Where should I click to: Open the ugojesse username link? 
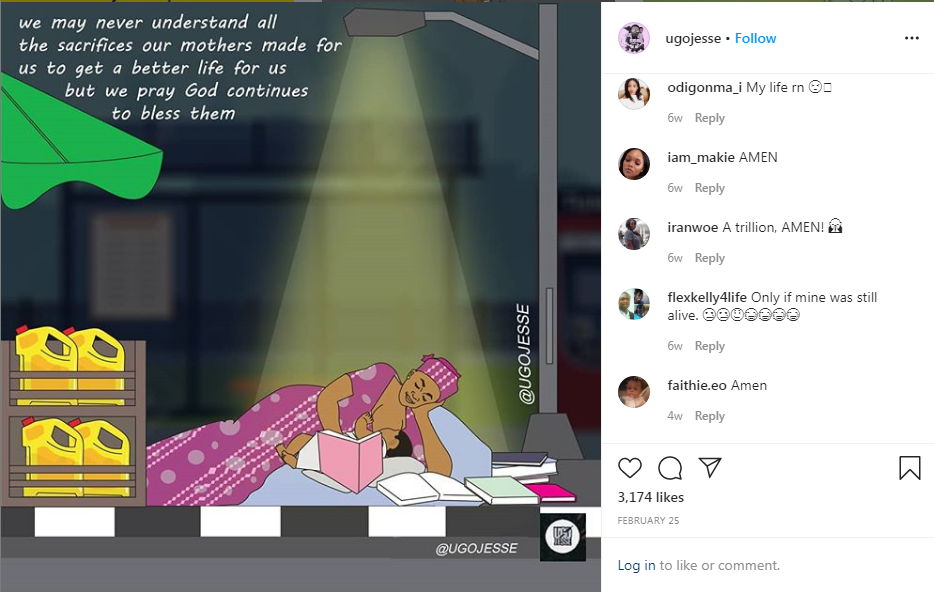693,38
